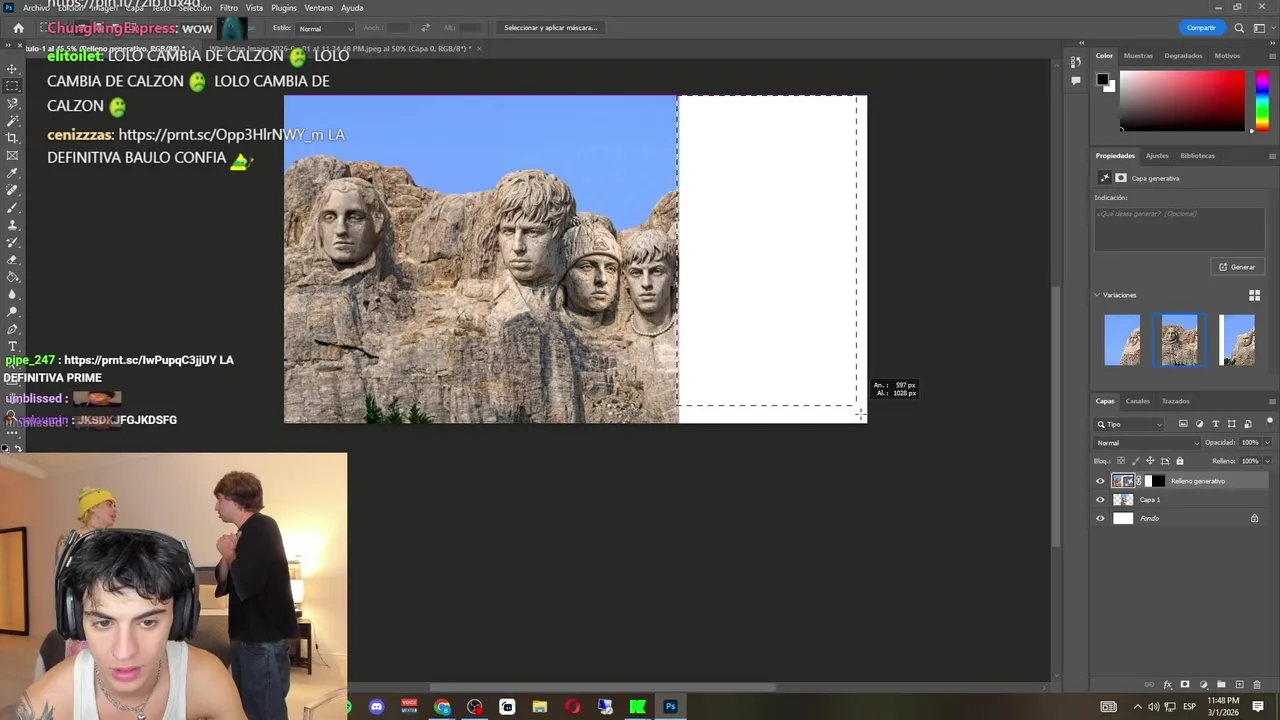
Task: Select the Crop tool
Action: 12,138
